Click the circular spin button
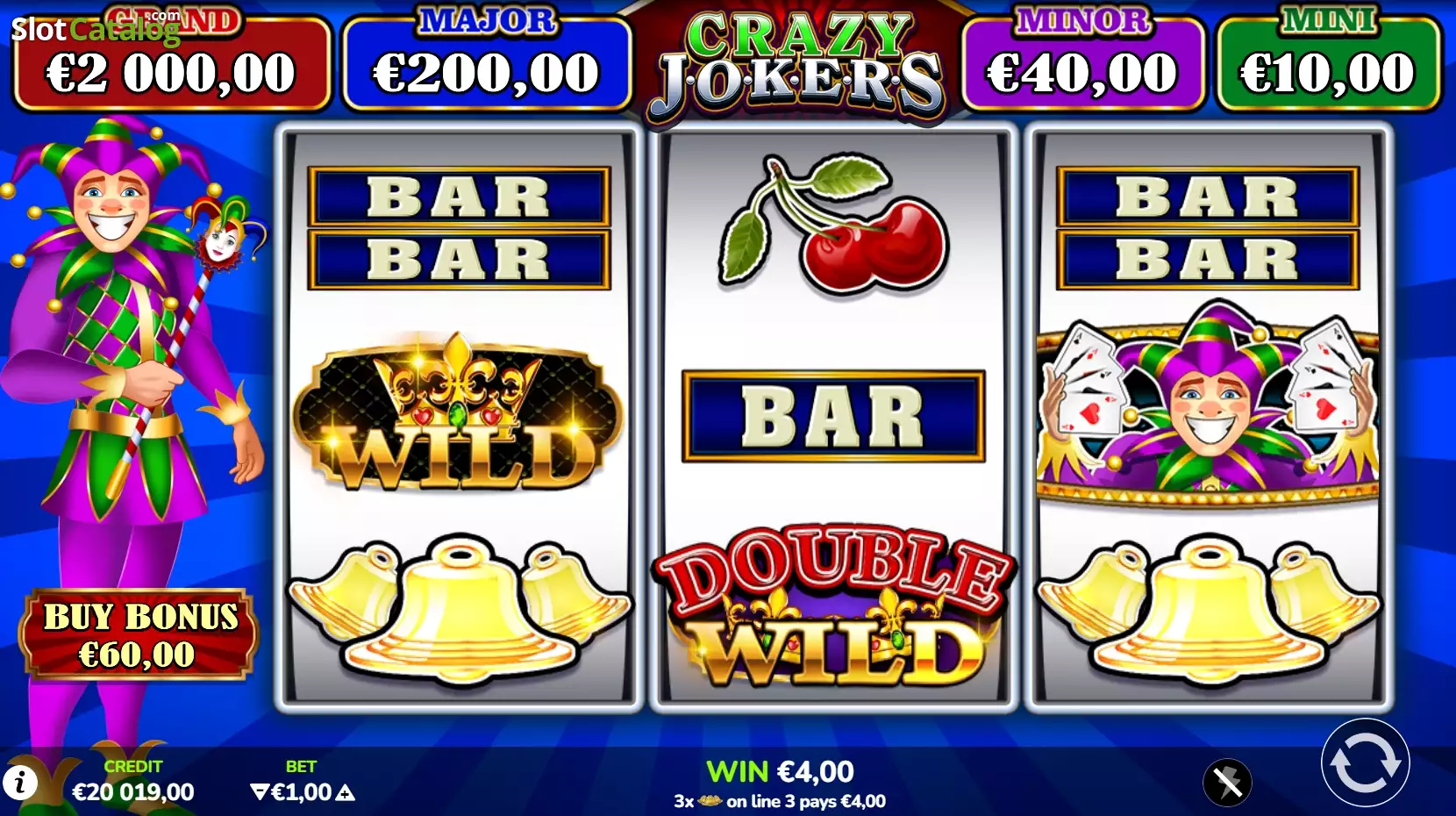1456x816 pixels. click(1365, 762)
